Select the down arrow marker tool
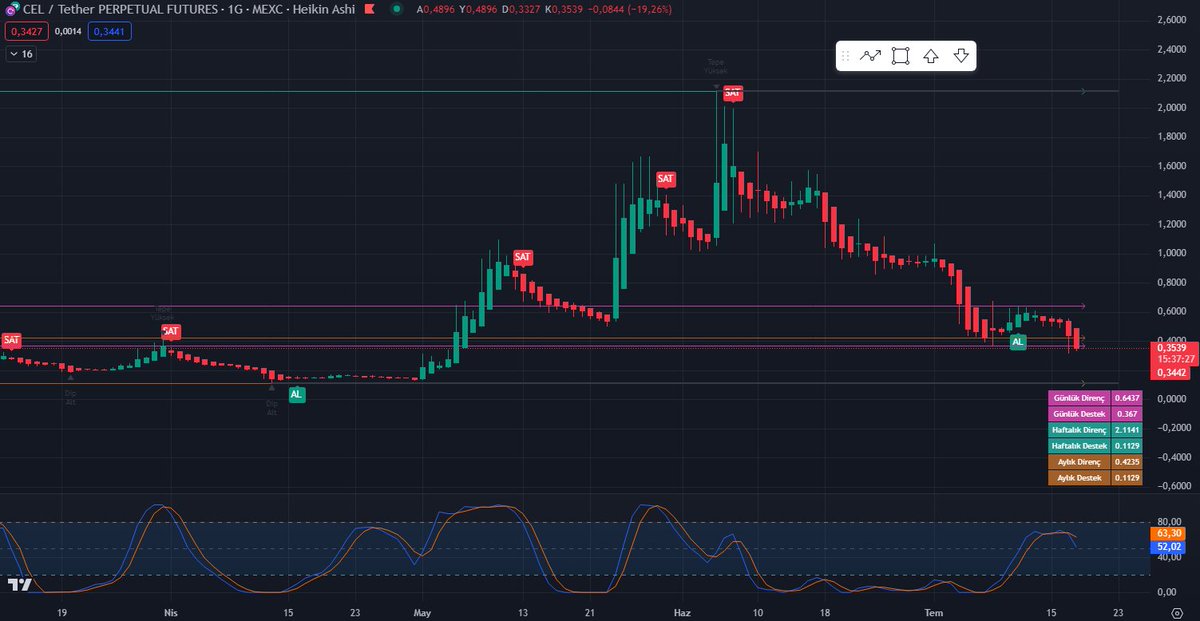Viewport: 1200px width, 621px height. (961, 56)
